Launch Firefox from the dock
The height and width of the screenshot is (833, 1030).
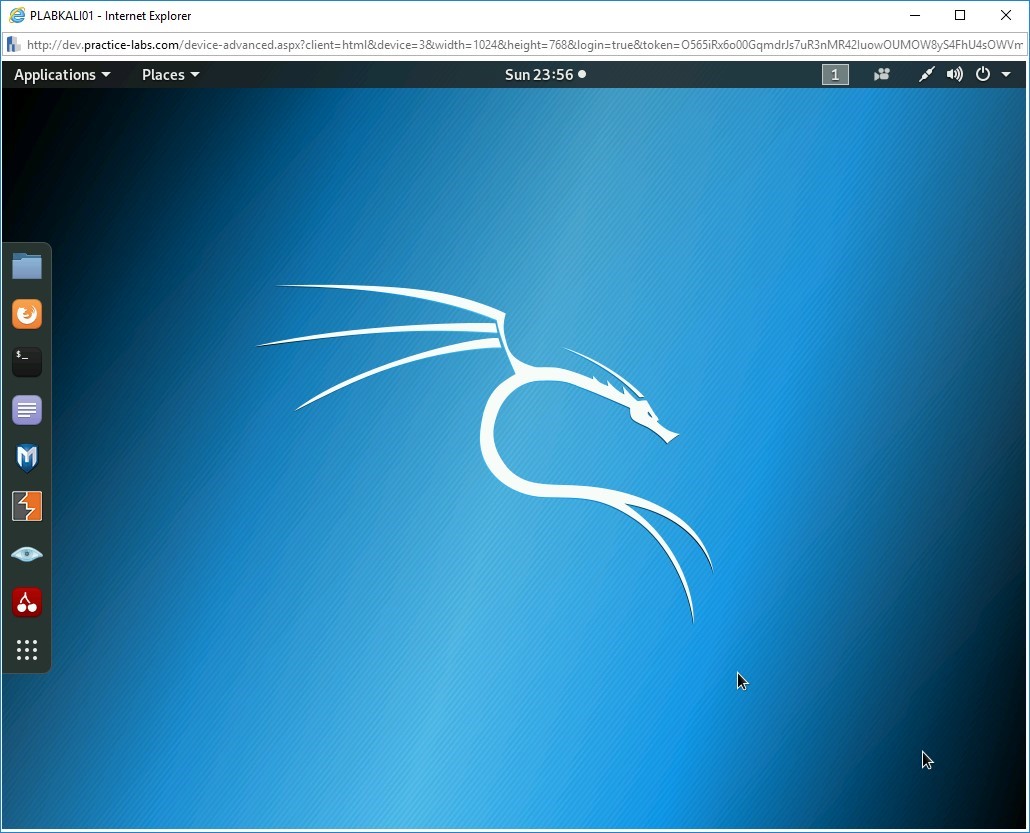click(x=27, y=314)
